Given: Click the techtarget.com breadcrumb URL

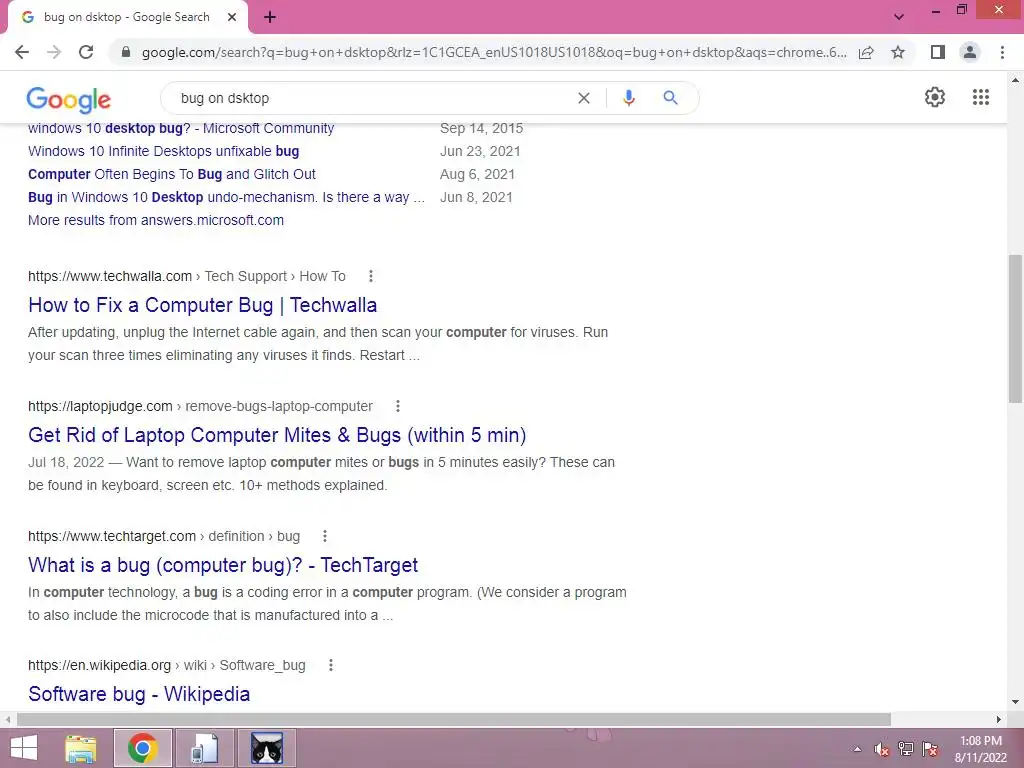Looking at the screenshot, I should [164, 536].
